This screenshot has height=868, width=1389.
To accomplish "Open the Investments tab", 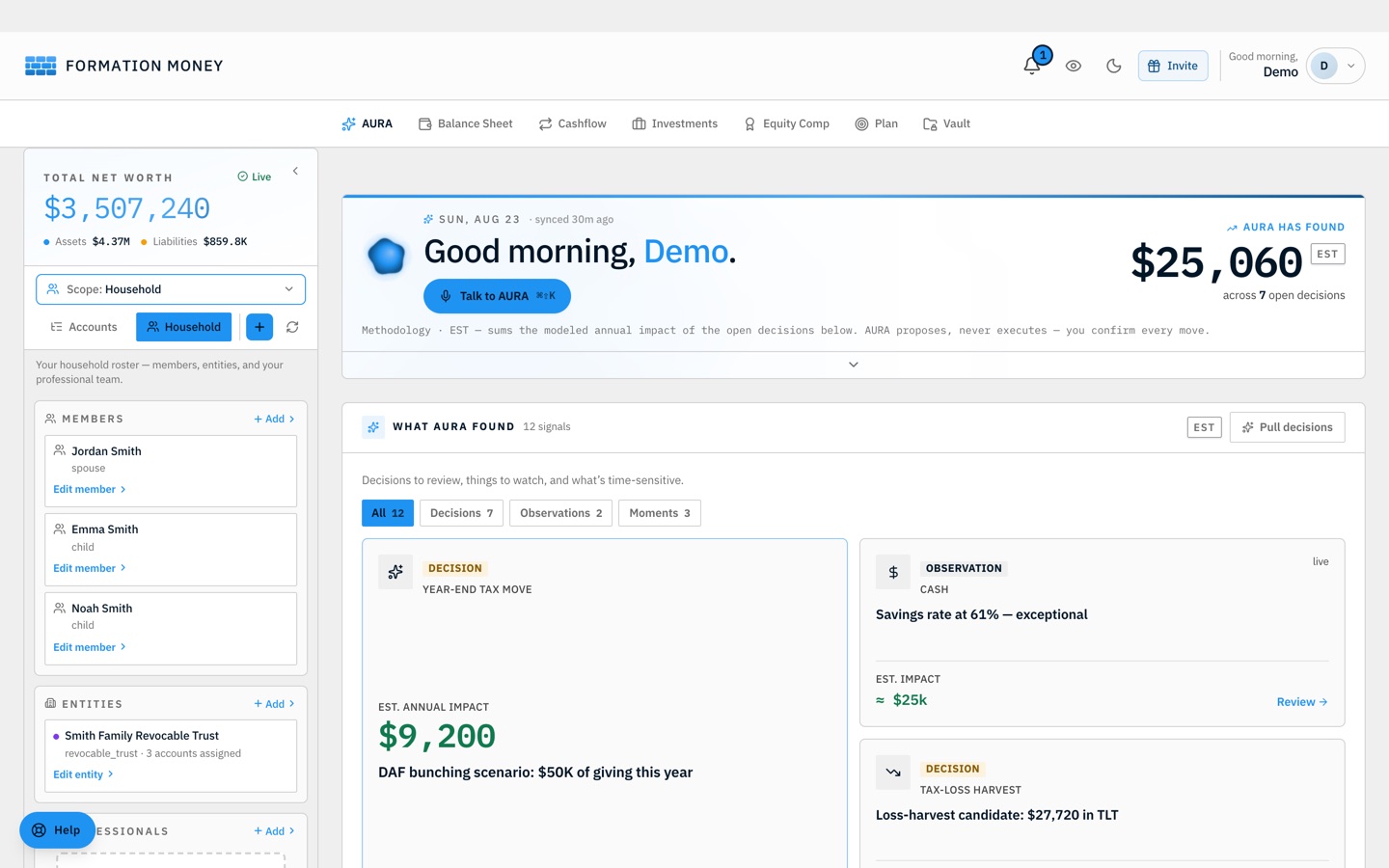I will (675, 123).
